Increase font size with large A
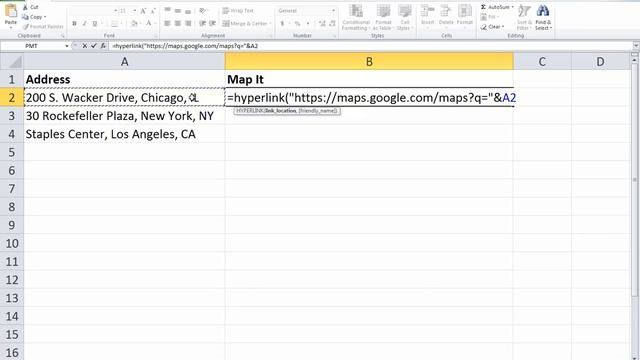This screenshot has height=360, width=640. pyautogui.click(x=143, y=11)
